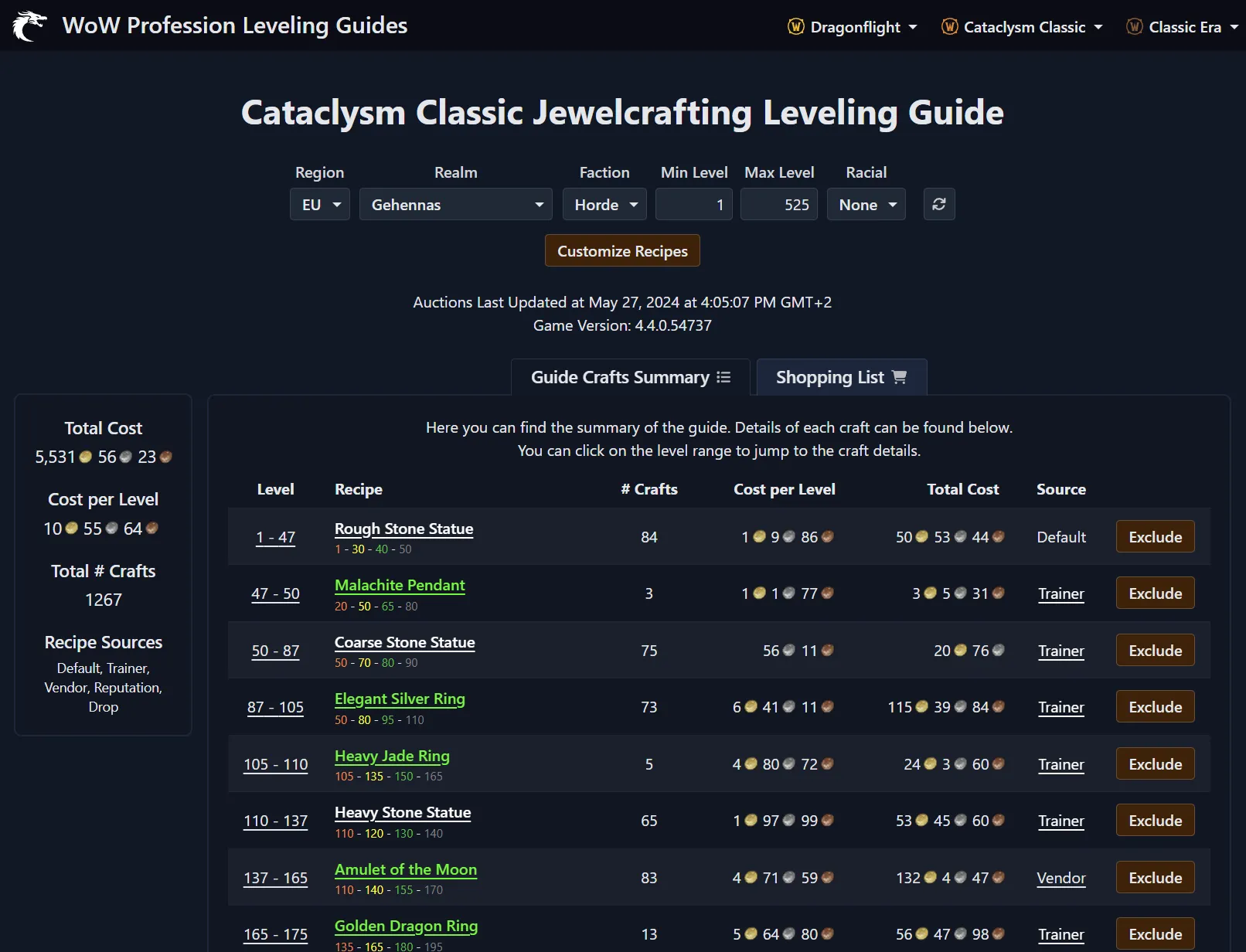Click the gold coin icon in Total Cost

coord(85,457)
